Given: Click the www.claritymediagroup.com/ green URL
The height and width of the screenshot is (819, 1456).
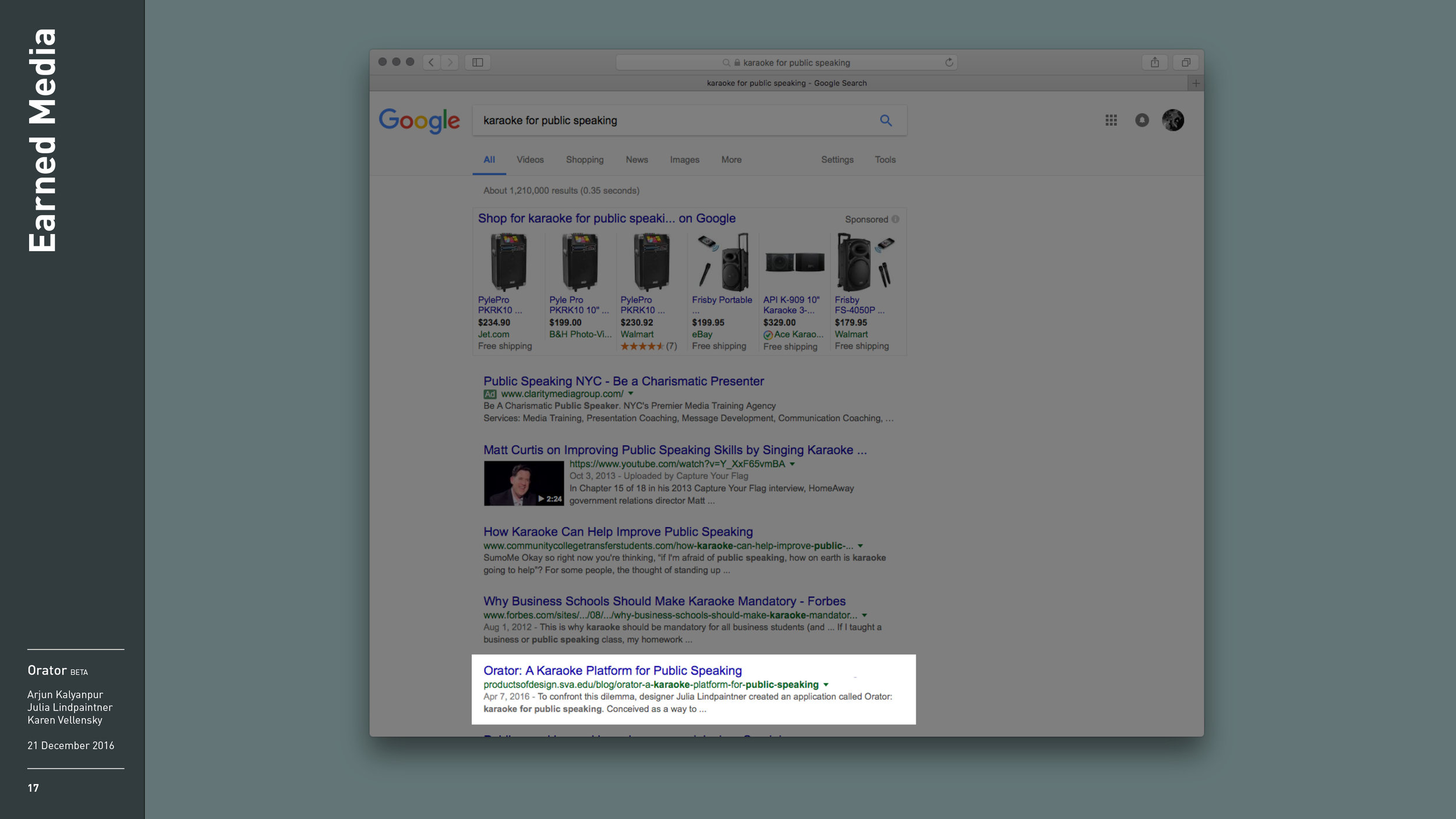Looking at the screenshot, I should tap(562, 394).
